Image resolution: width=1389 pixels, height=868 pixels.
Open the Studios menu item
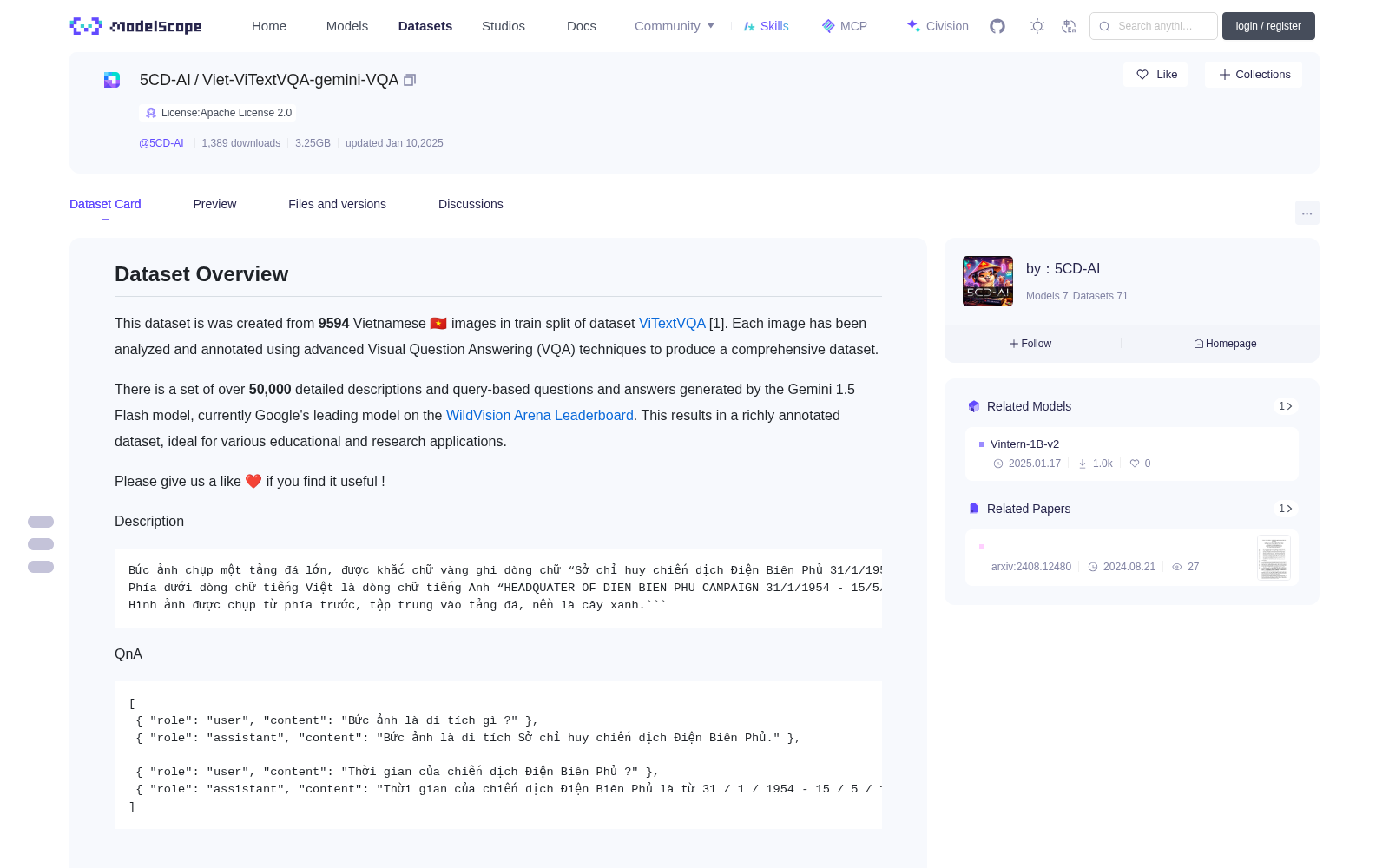pyautogui.click(x=504, y=26)
